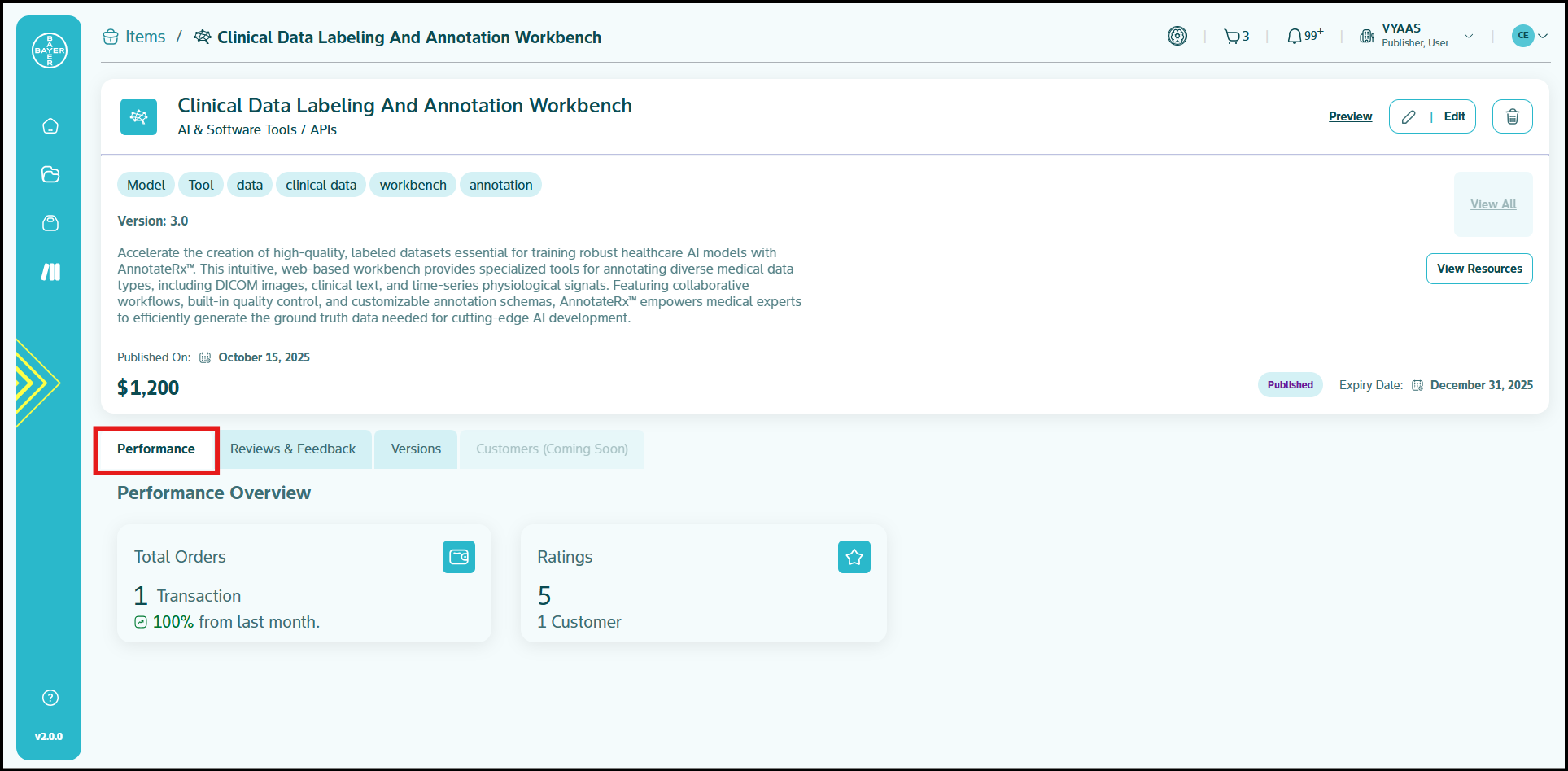
Task: Open the Home icon in sidebar
Action: (x=50, y=126)
